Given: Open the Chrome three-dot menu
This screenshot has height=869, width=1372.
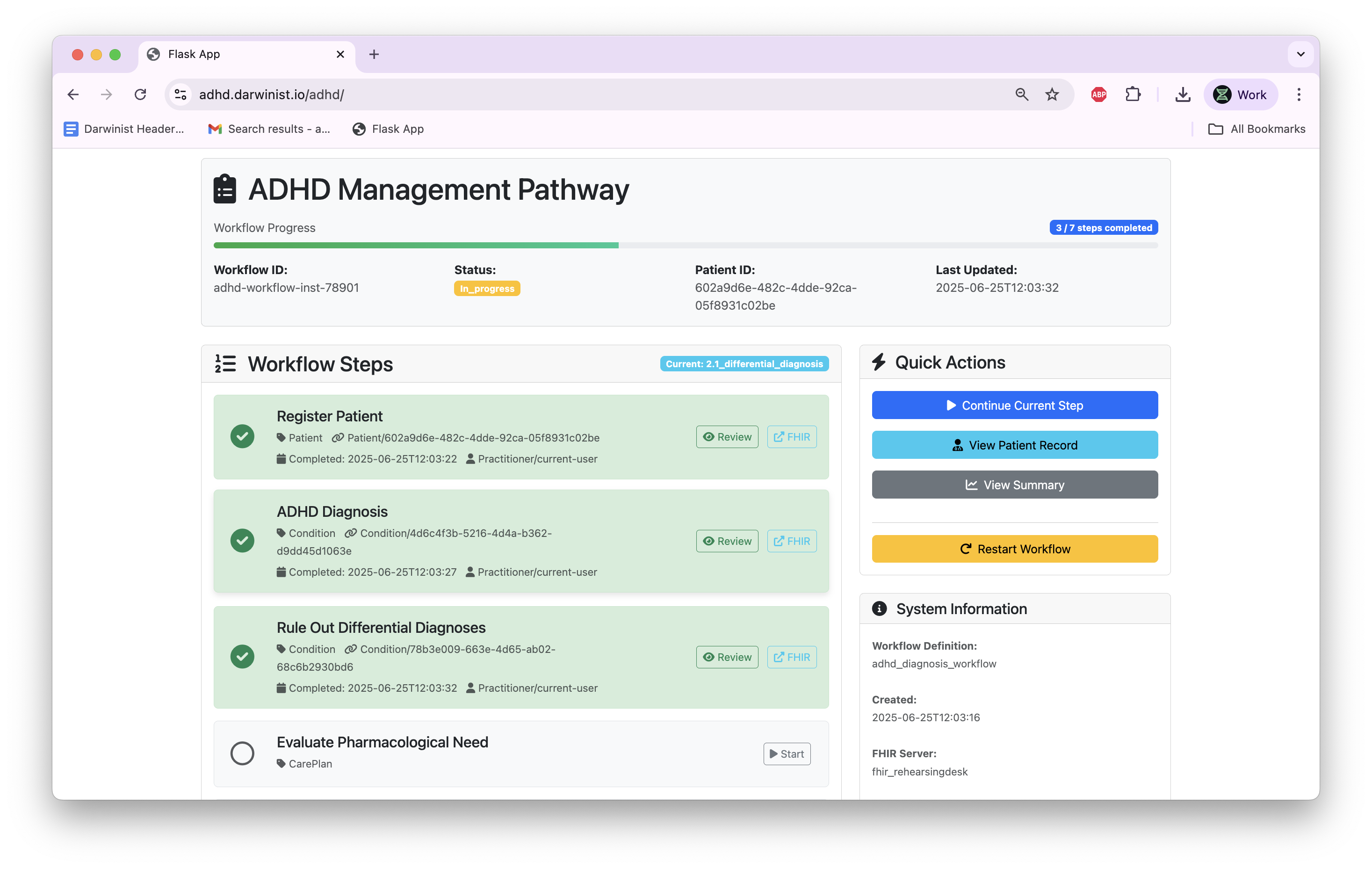Looking at the screenshot, I should click(x=1299, y=94).
